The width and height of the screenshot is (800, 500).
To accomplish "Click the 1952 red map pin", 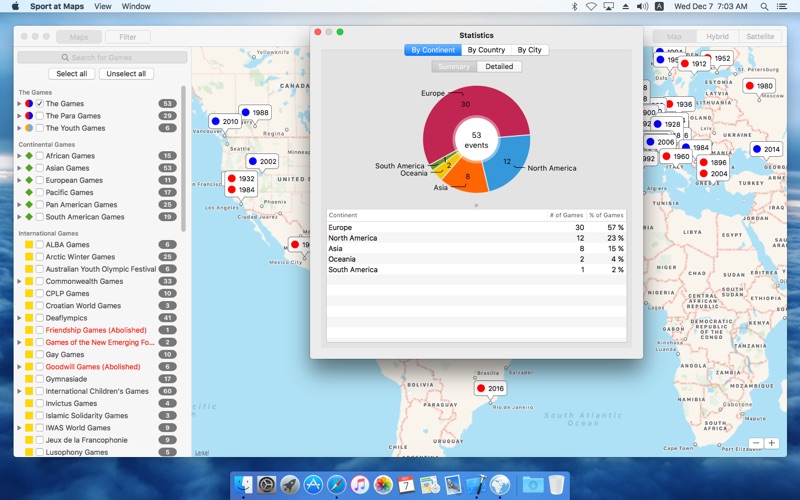I will point(719,58).
